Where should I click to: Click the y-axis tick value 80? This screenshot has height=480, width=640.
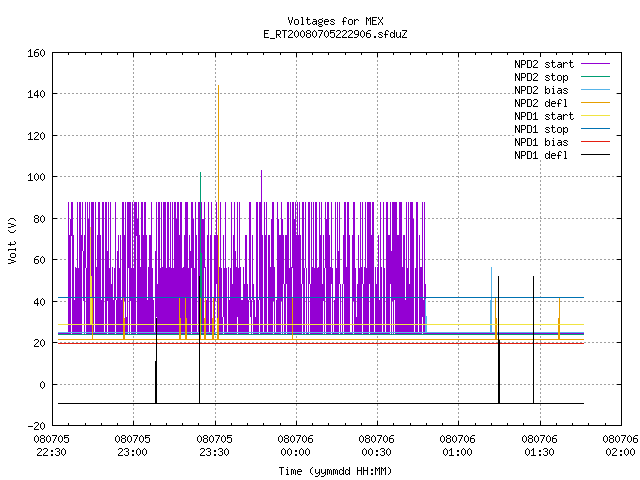coord(39,219)
